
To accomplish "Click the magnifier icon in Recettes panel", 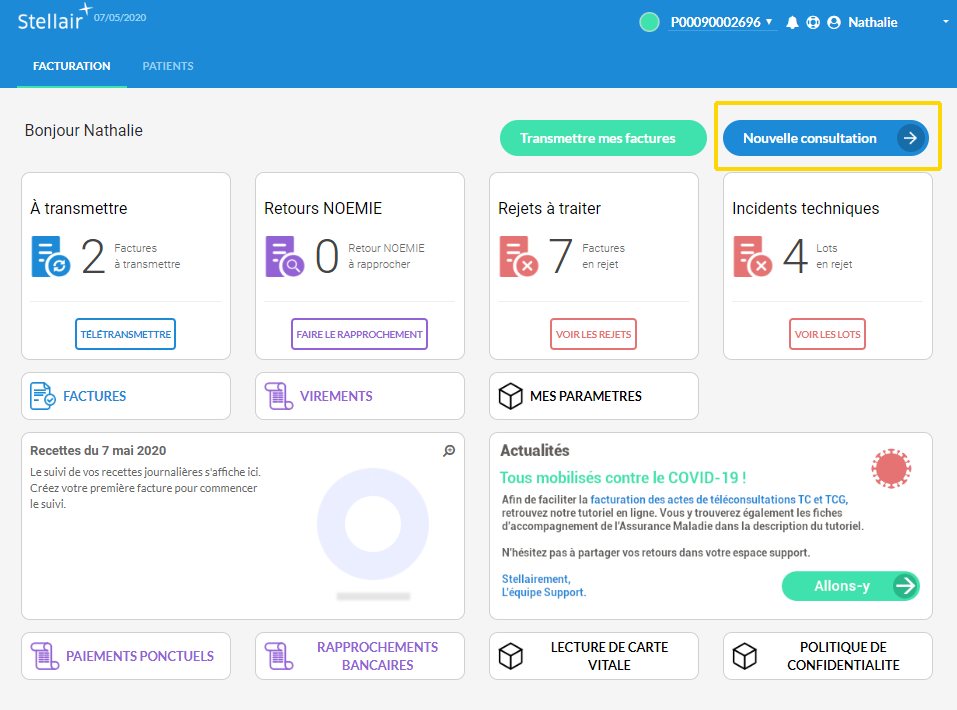I will 449,451.
